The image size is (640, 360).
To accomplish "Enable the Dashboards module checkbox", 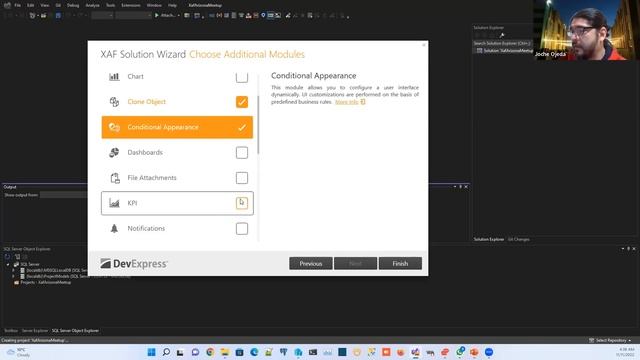I will [242, 153].
